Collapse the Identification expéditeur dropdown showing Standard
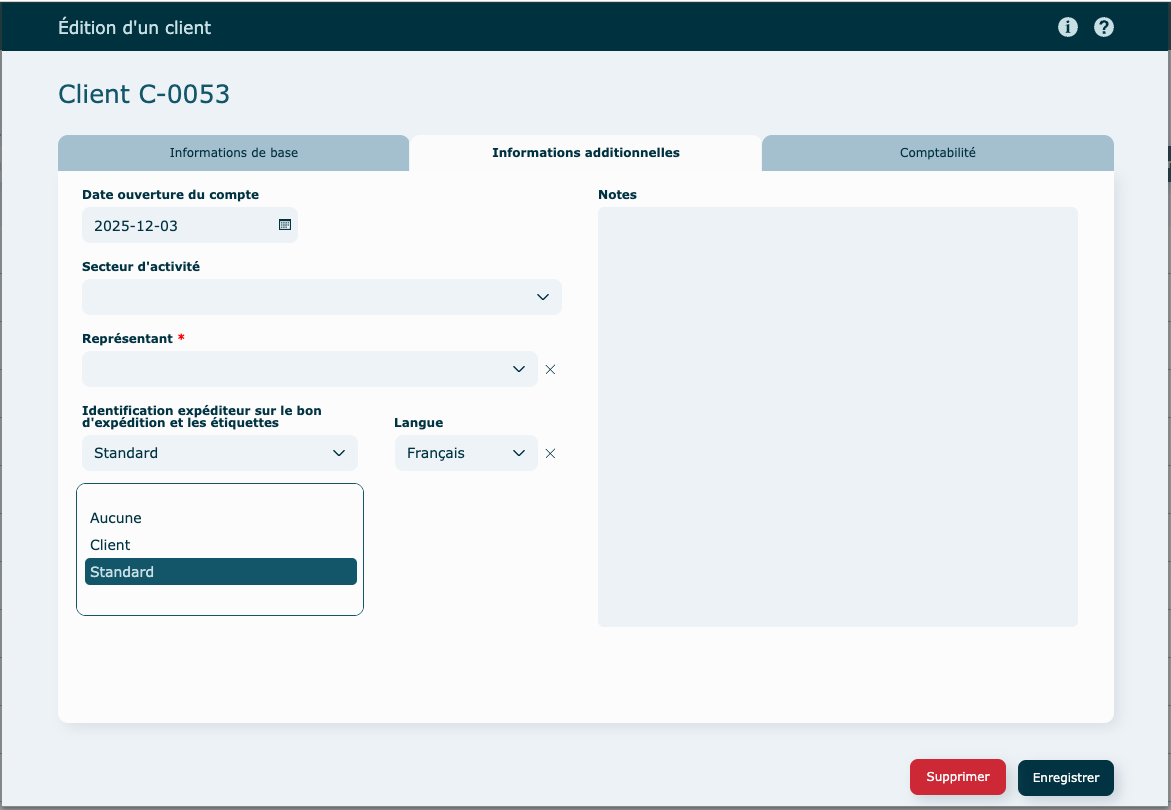The height and width of the screenshot is (810, 1171). (219, 453)
